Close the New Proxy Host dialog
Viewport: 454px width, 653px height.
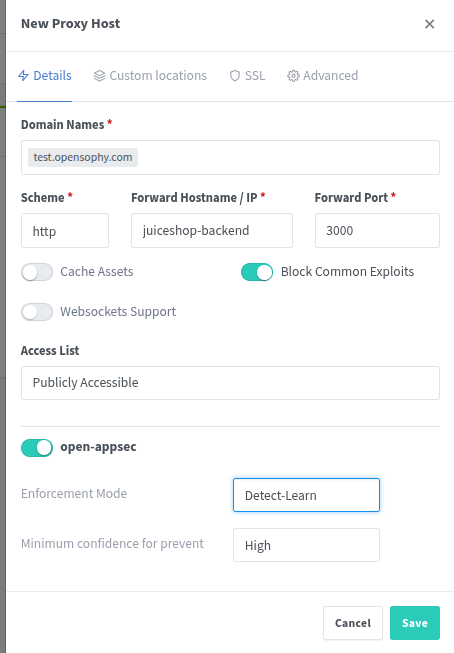tap(429, 24)
